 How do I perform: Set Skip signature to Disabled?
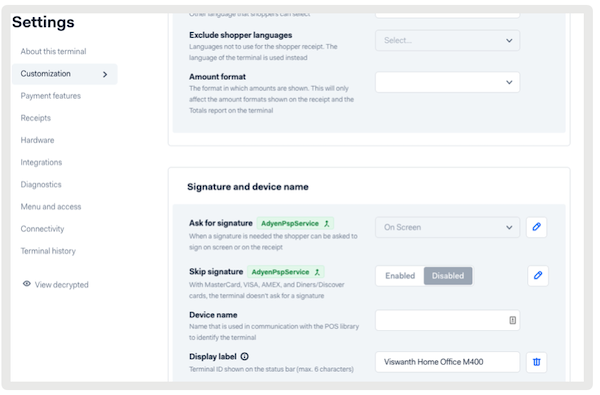[x=448, y=276]
